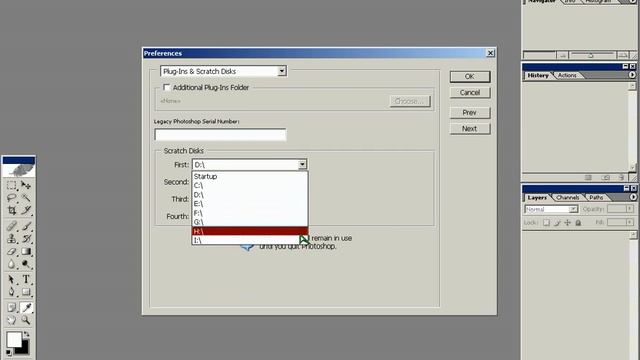Switch to the Actions tab
The width and height of the screenshot is (640, 360).
(567, 76)
